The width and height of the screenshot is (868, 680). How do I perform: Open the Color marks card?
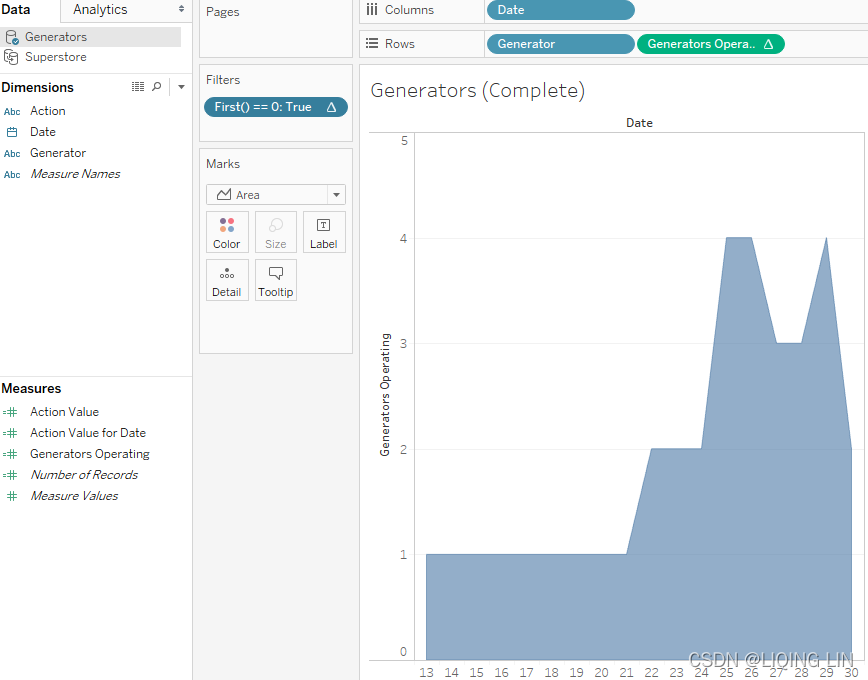(x=227, y=232)
